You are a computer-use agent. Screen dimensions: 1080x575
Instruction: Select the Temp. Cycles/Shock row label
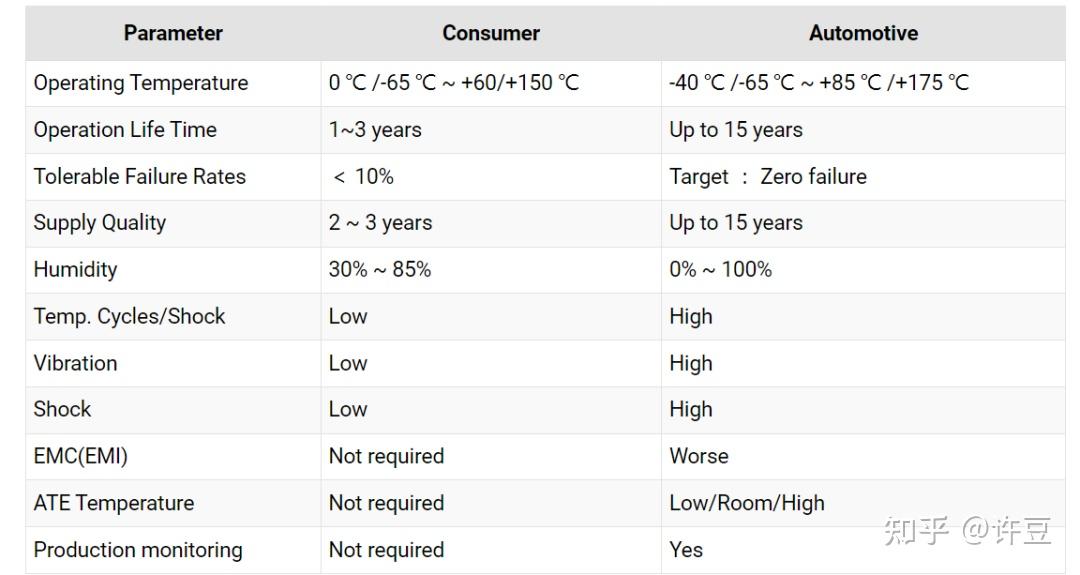(130, 317)
